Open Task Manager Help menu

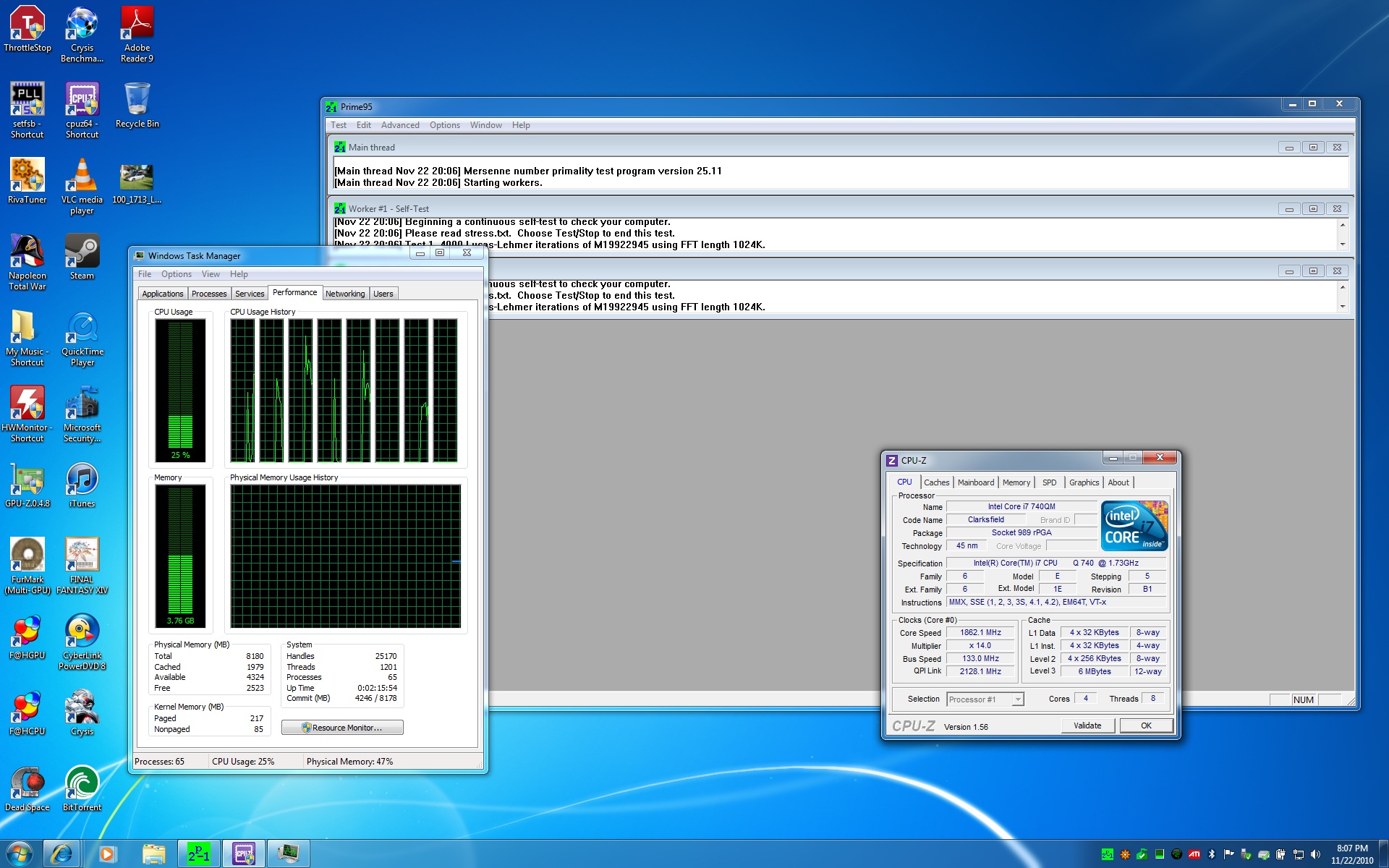coord(239,274)
